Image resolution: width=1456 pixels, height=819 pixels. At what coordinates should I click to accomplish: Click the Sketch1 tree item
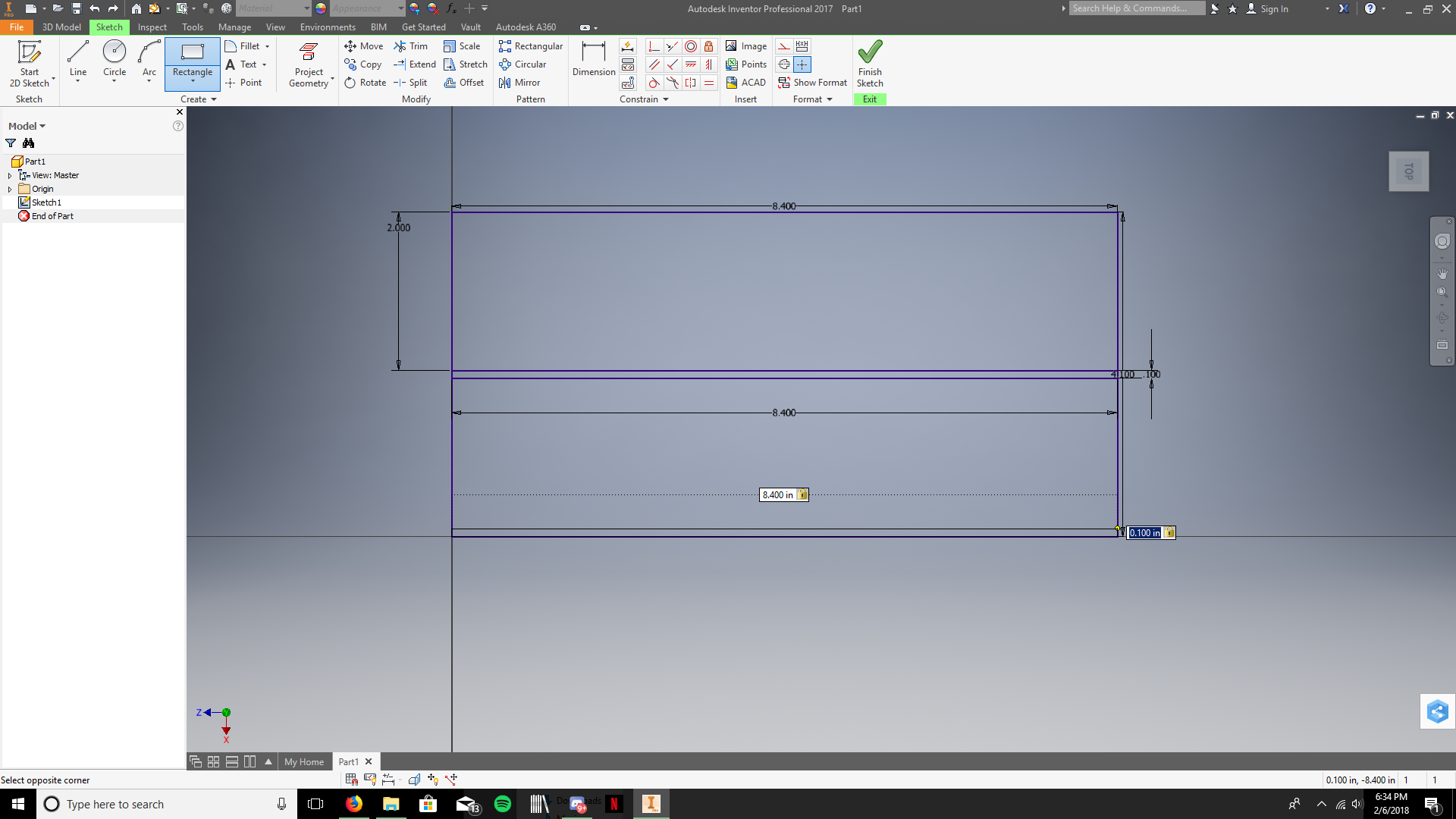click(x=46, y=202)
